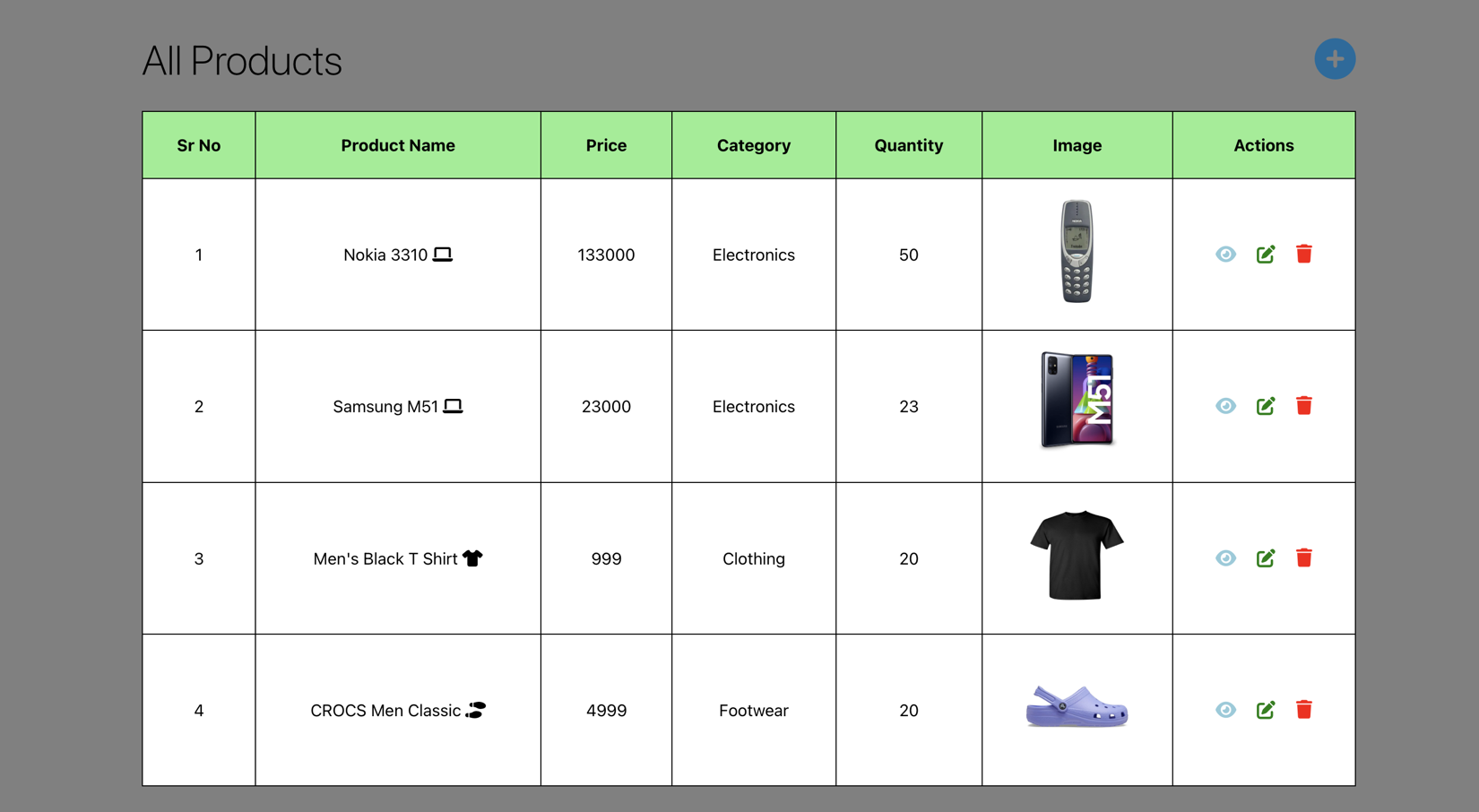Screen dimensions: 1479x812
Task: View Men's Black T Shirt with the eye icon
Action: tap(1225, 558)
